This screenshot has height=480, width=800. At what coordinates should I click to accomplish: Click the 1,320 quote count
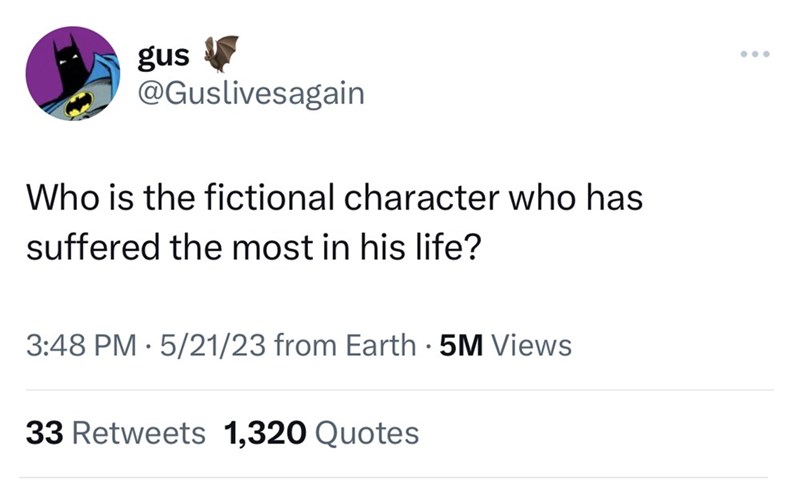[265, 433]
